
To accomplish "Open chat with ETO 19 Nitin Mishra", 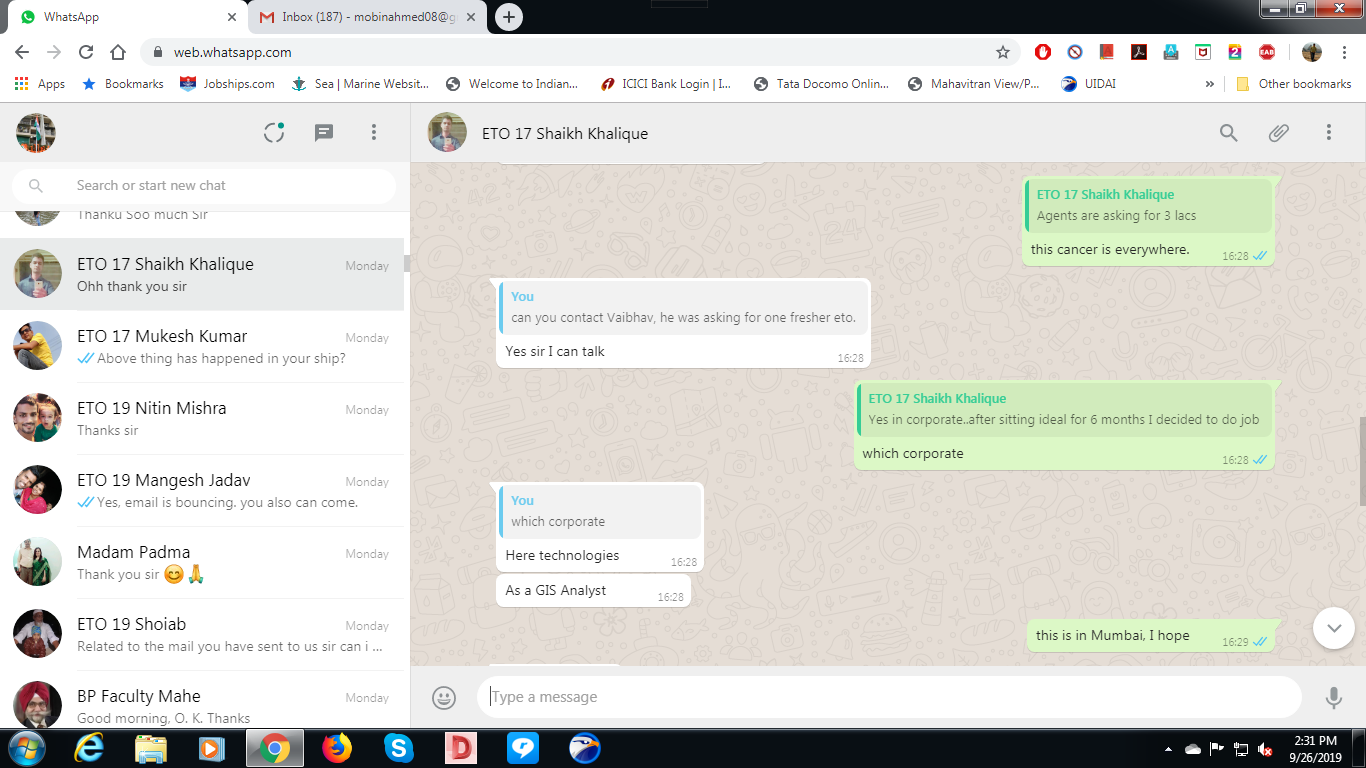I will pyautogui.click(x=202, y=419).
